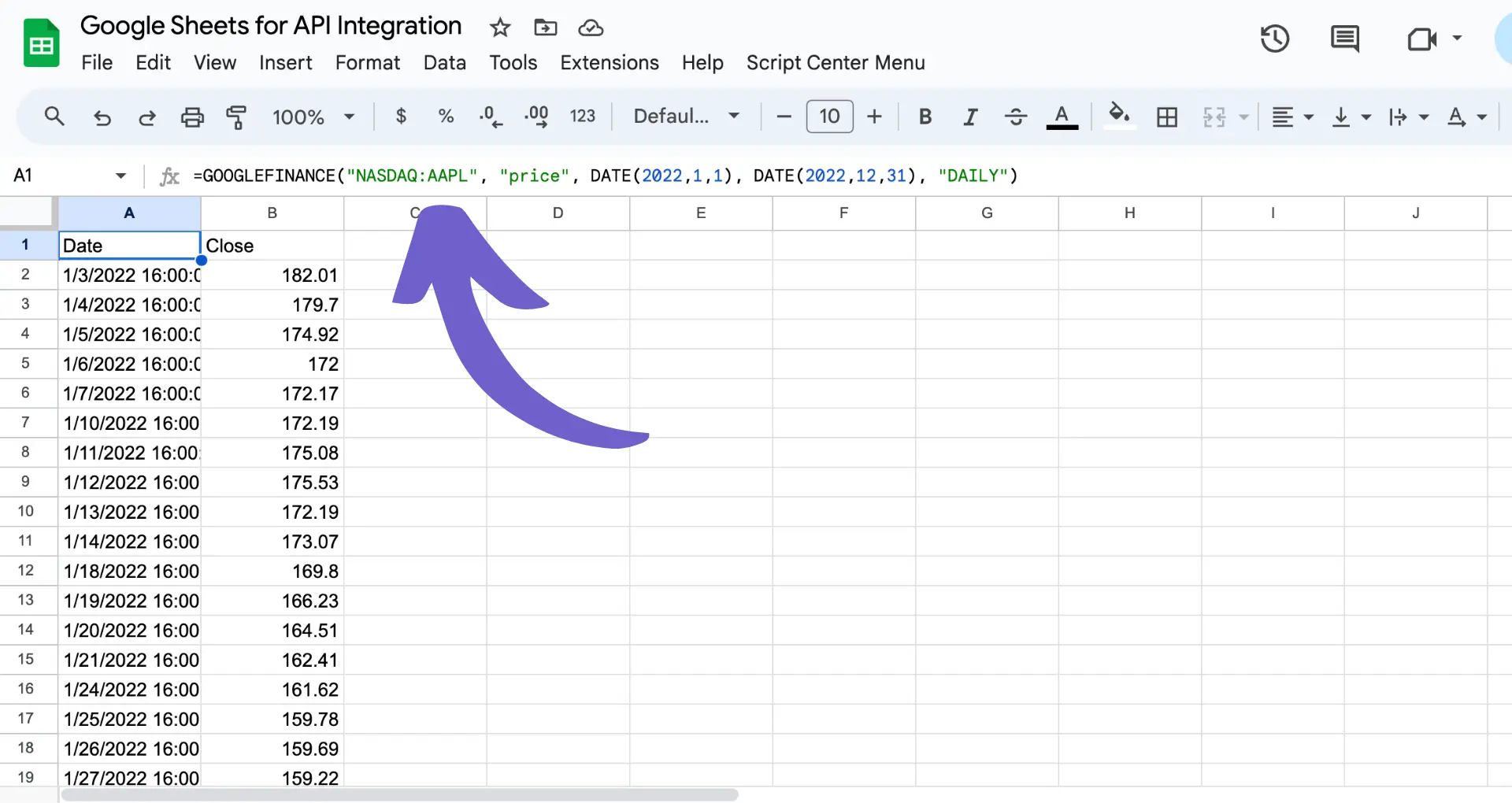Increase font size with plus button
1512x803 pixels.
[874, 117]
